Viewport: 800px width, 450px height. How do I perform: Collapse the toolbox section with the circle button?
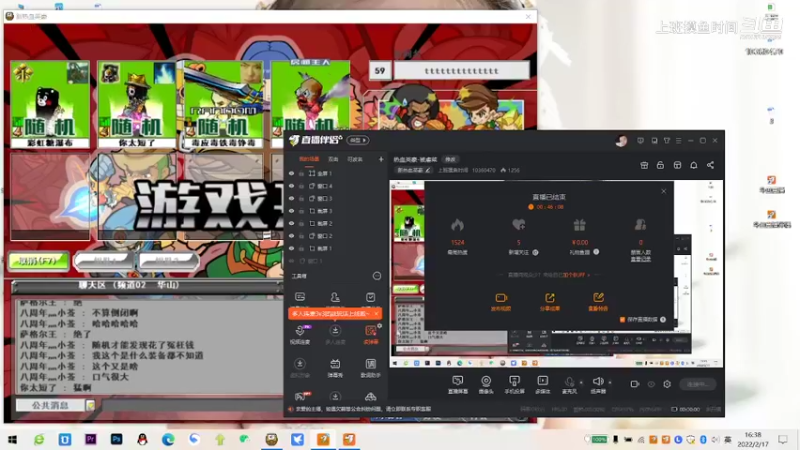coord(377,276)
